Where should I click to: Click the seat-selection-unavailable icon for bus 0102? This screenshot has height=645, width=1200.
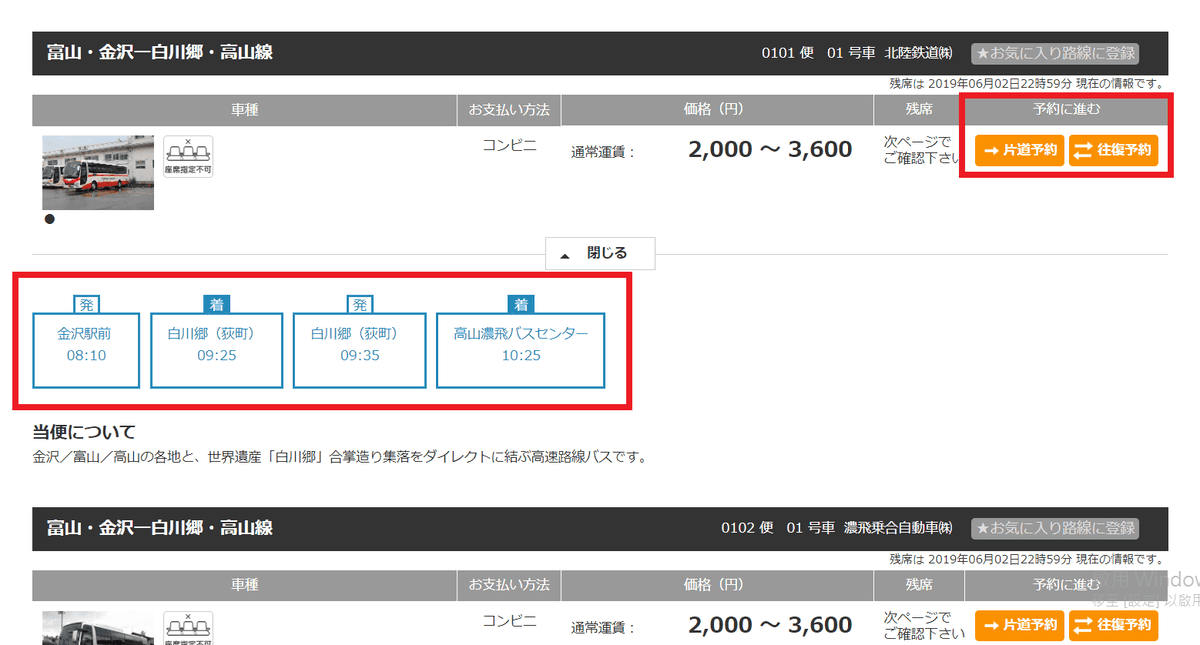pos(189,631)
